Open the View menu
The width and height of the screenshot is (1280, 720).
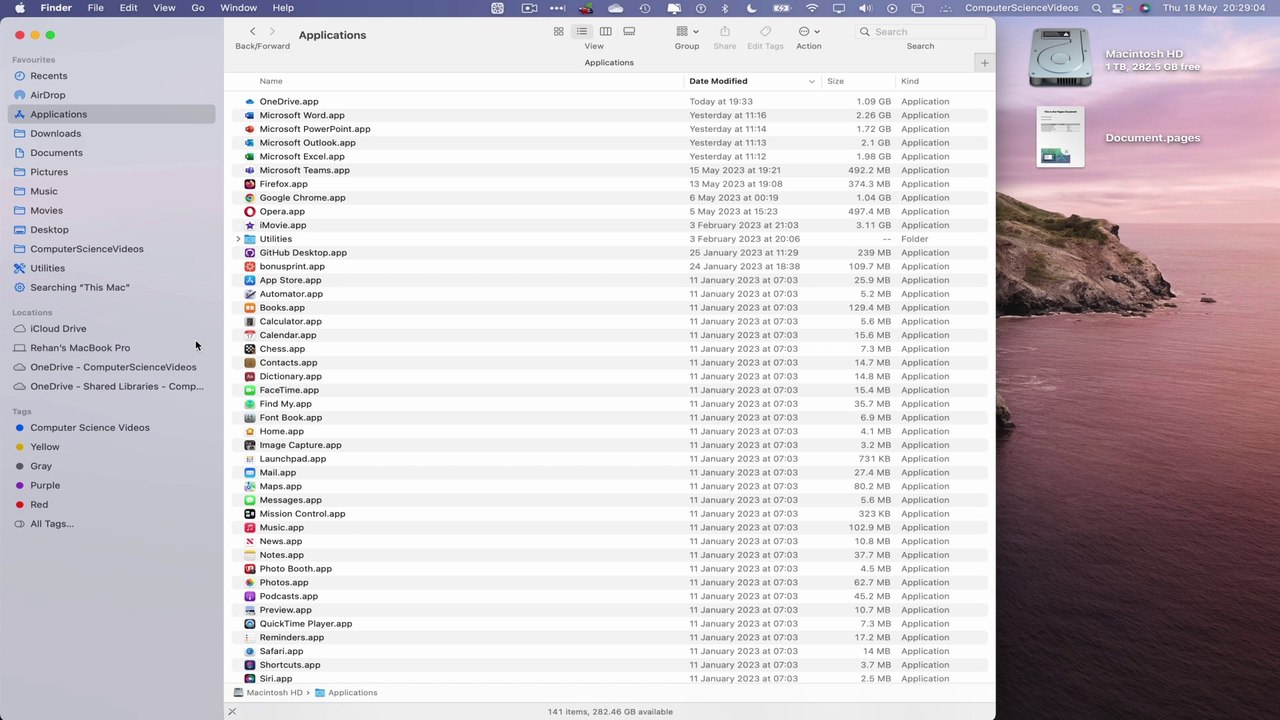tap(164, 8)
